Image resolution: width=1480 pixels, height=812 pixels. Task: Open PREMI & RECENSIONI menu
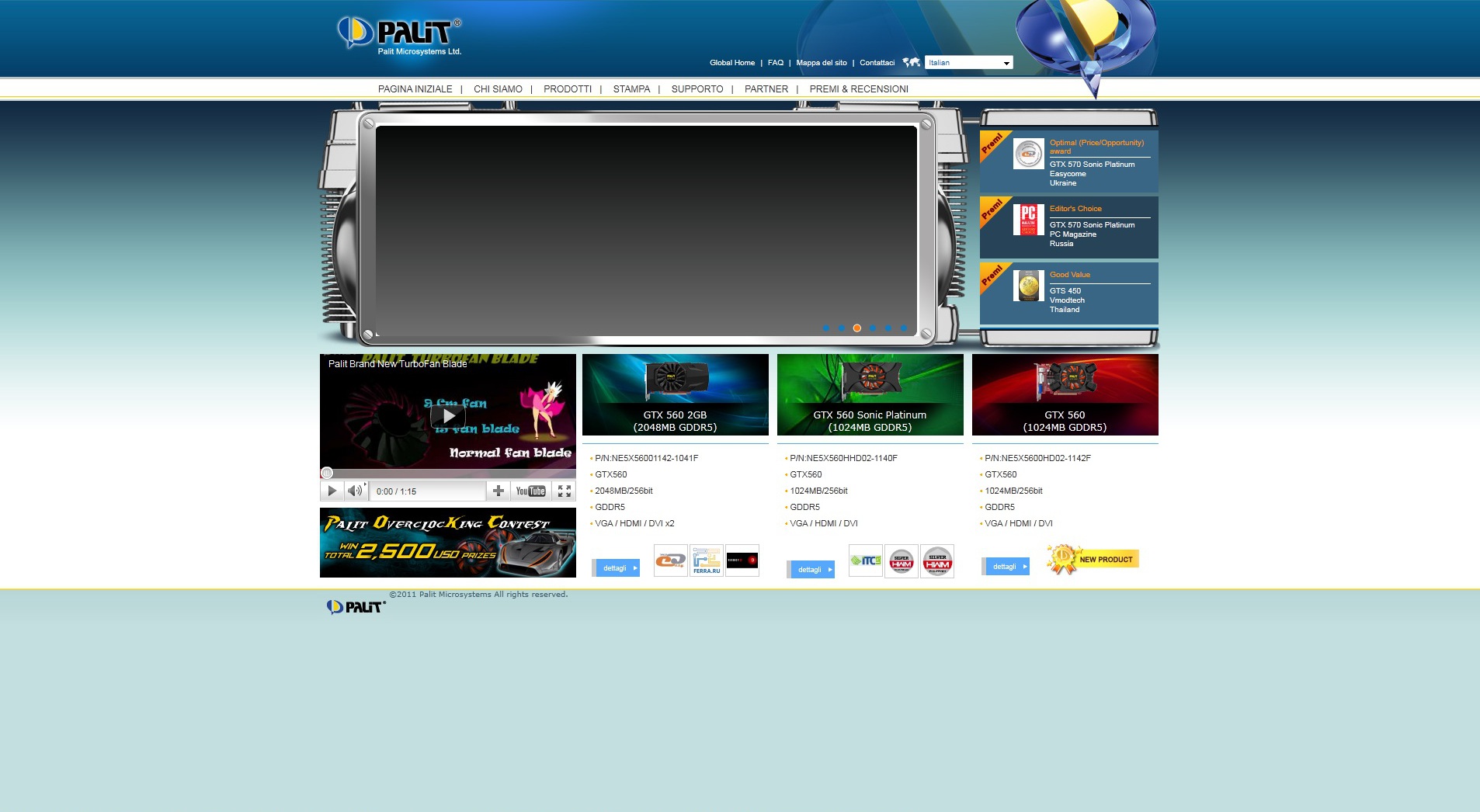tap(859, 89)
